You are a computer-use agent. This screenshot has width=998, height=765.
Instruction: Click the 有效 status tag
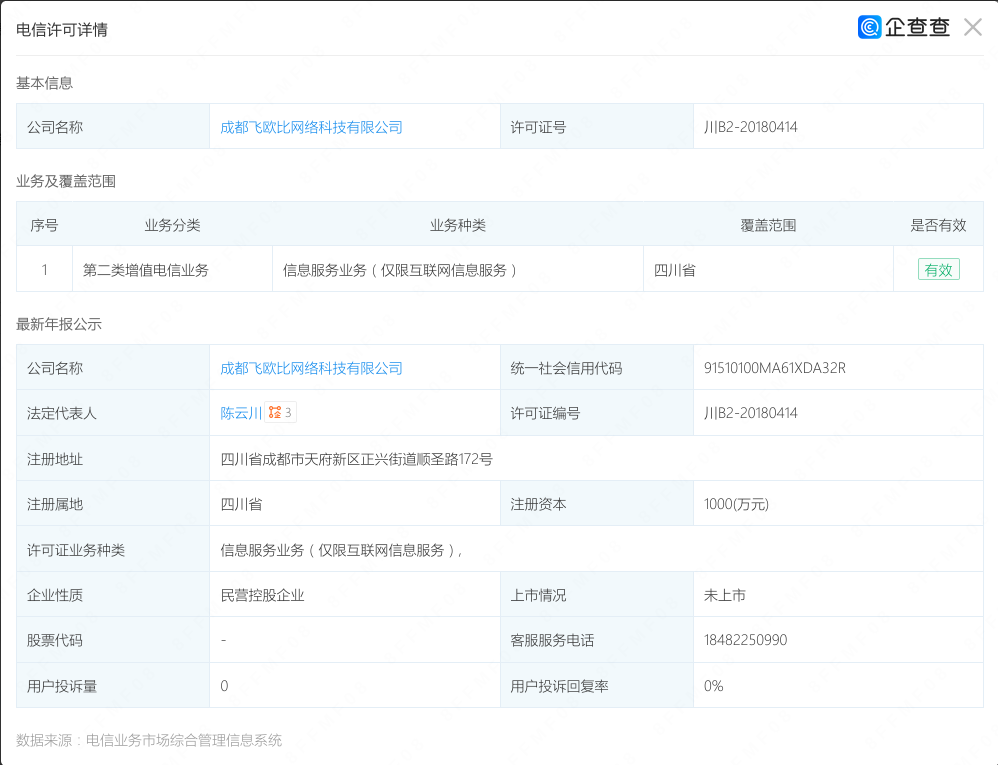click(x=938, y=270)
